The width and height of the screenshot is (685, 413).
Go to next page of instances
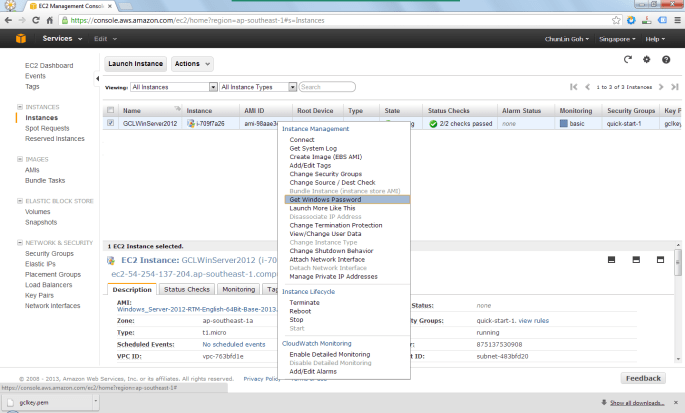[x=661, y=87]
